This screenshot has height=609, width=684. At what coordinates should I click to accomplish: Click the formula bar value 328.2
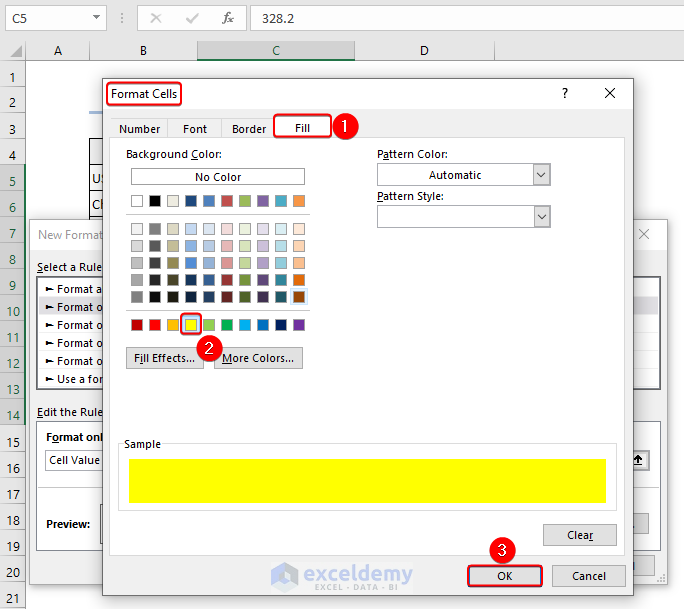click(278, 18)
